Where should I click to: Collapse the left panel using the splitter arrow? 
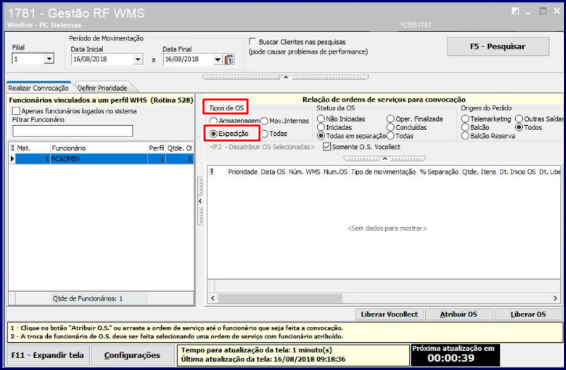coord(200,201)
